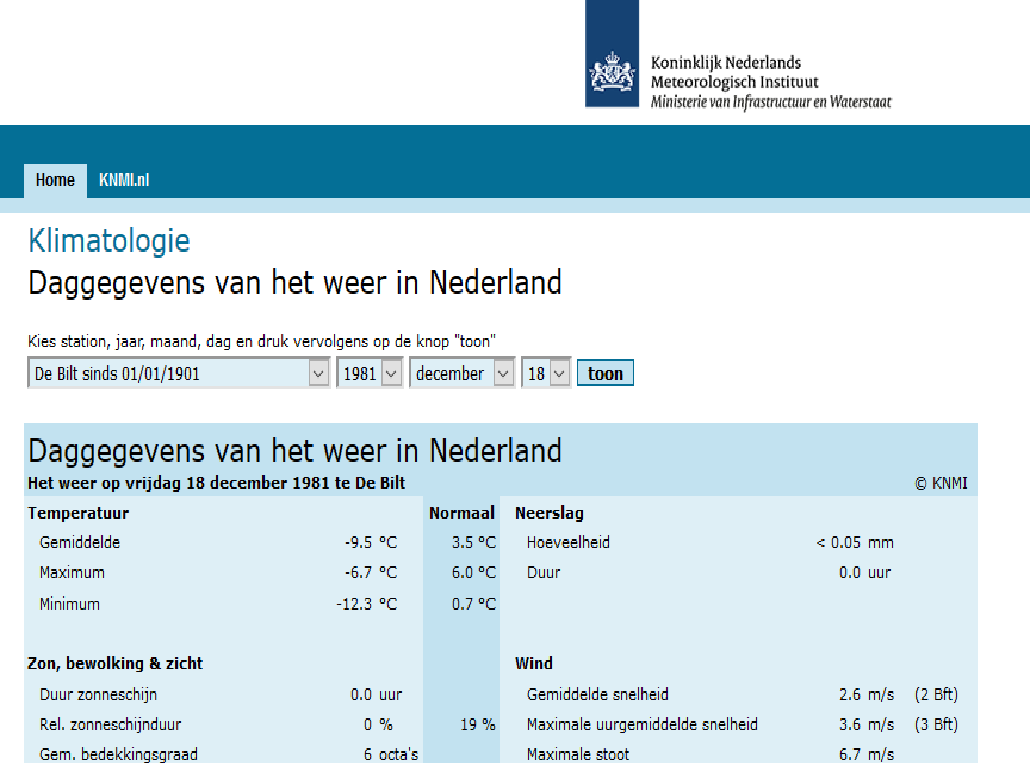The height and width of the screenshot is (763, 1030).
Task: Select the Gemiddelde temperature label
Action: (x=79, y=542)
